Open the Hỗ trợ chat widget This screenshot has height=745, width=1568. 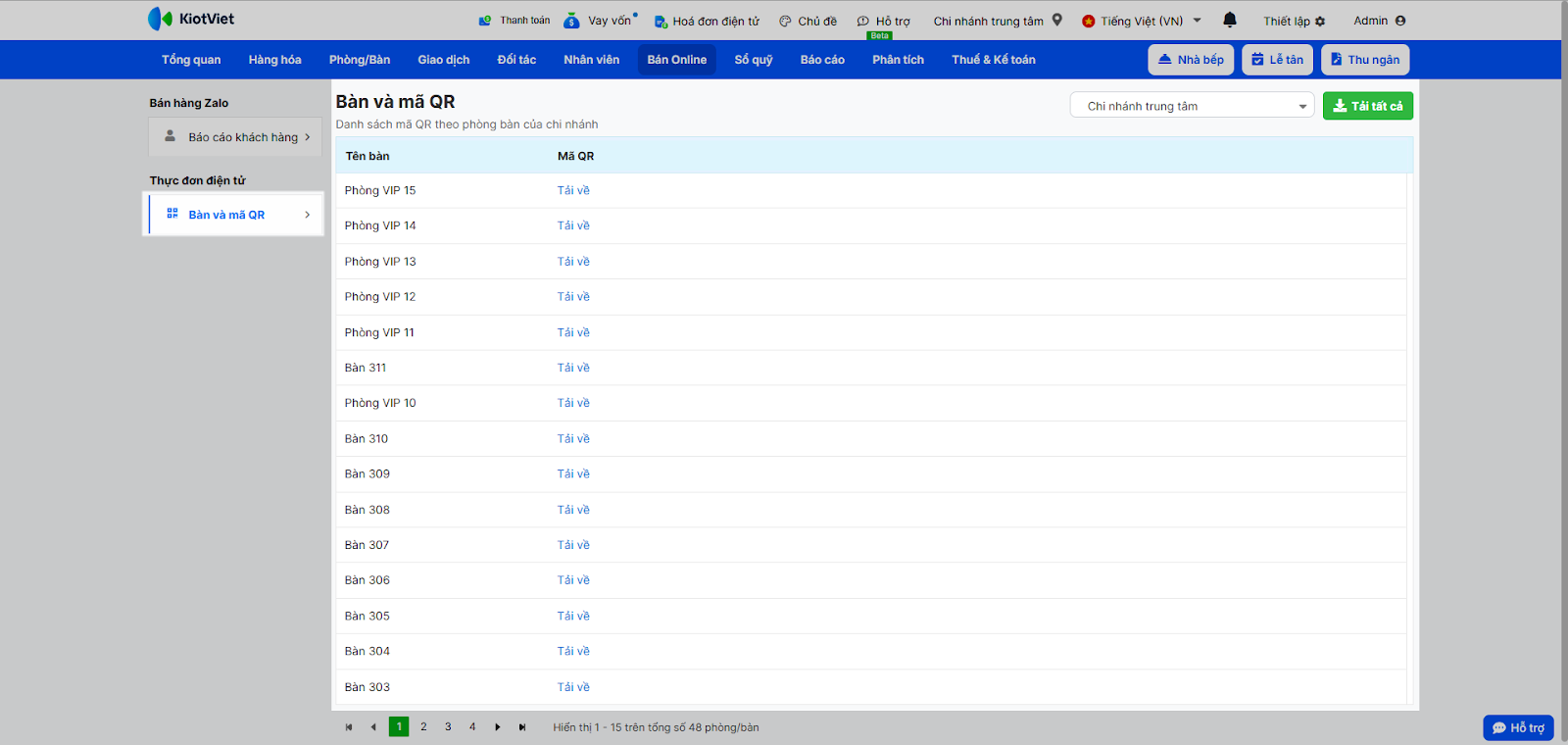1517,727
